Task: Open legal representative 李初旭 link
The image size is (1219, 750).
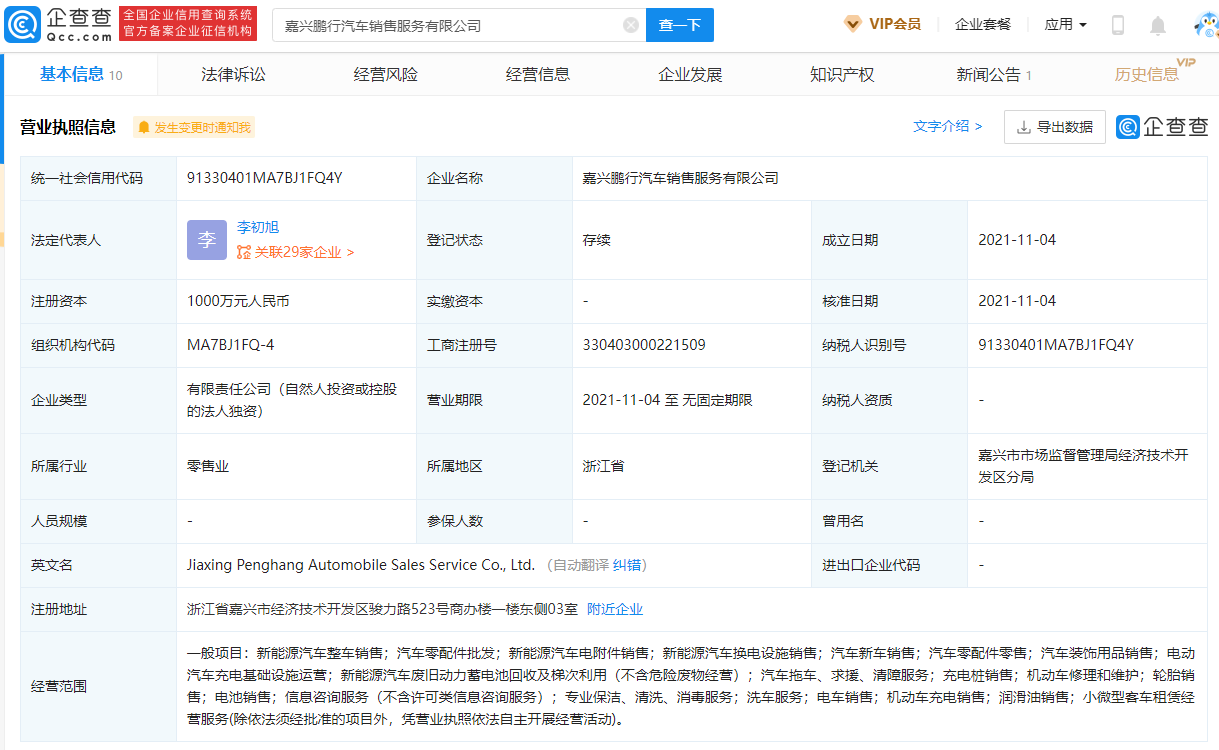Action: 258,227
